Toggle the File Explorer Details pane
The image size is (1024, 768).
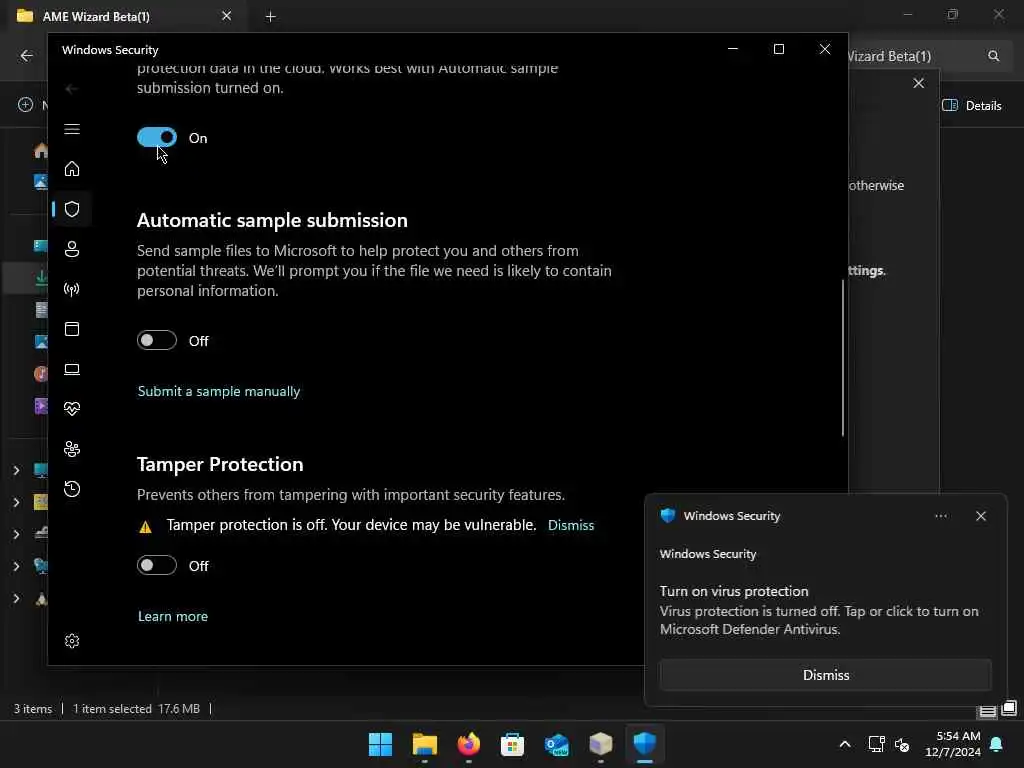point(972,105)
